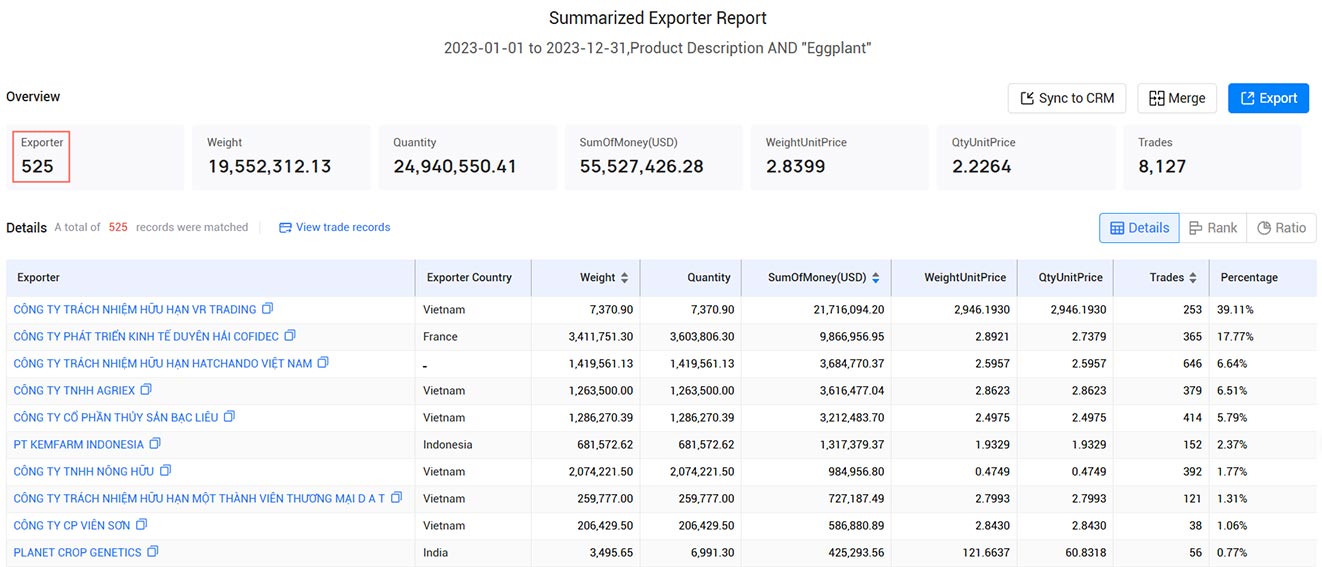The image size is (1322, 567).
Task: Switch to the Rank view tab
Action: [1213, 228]
